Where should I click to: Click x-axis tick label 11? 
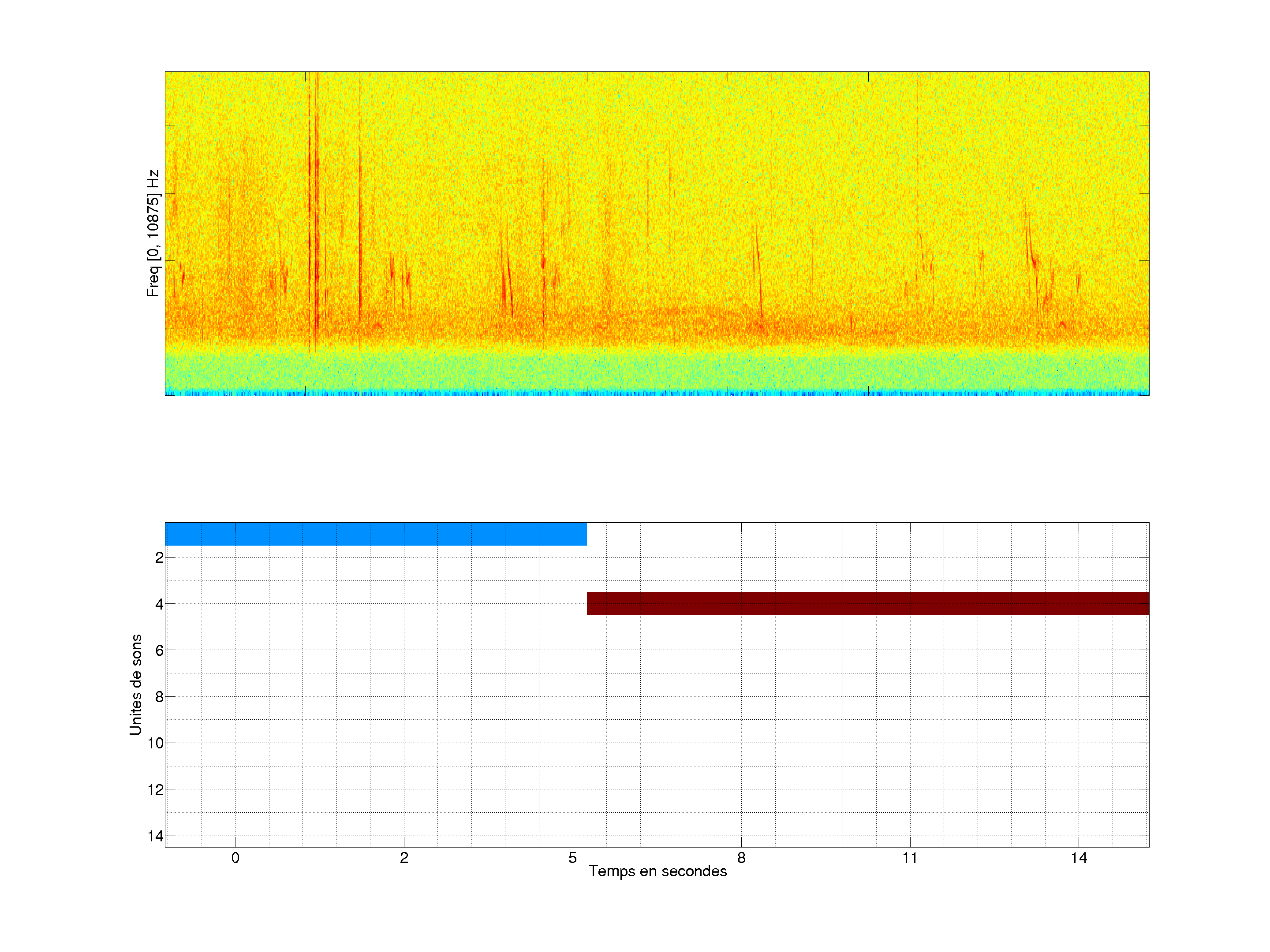coord(910,858)
